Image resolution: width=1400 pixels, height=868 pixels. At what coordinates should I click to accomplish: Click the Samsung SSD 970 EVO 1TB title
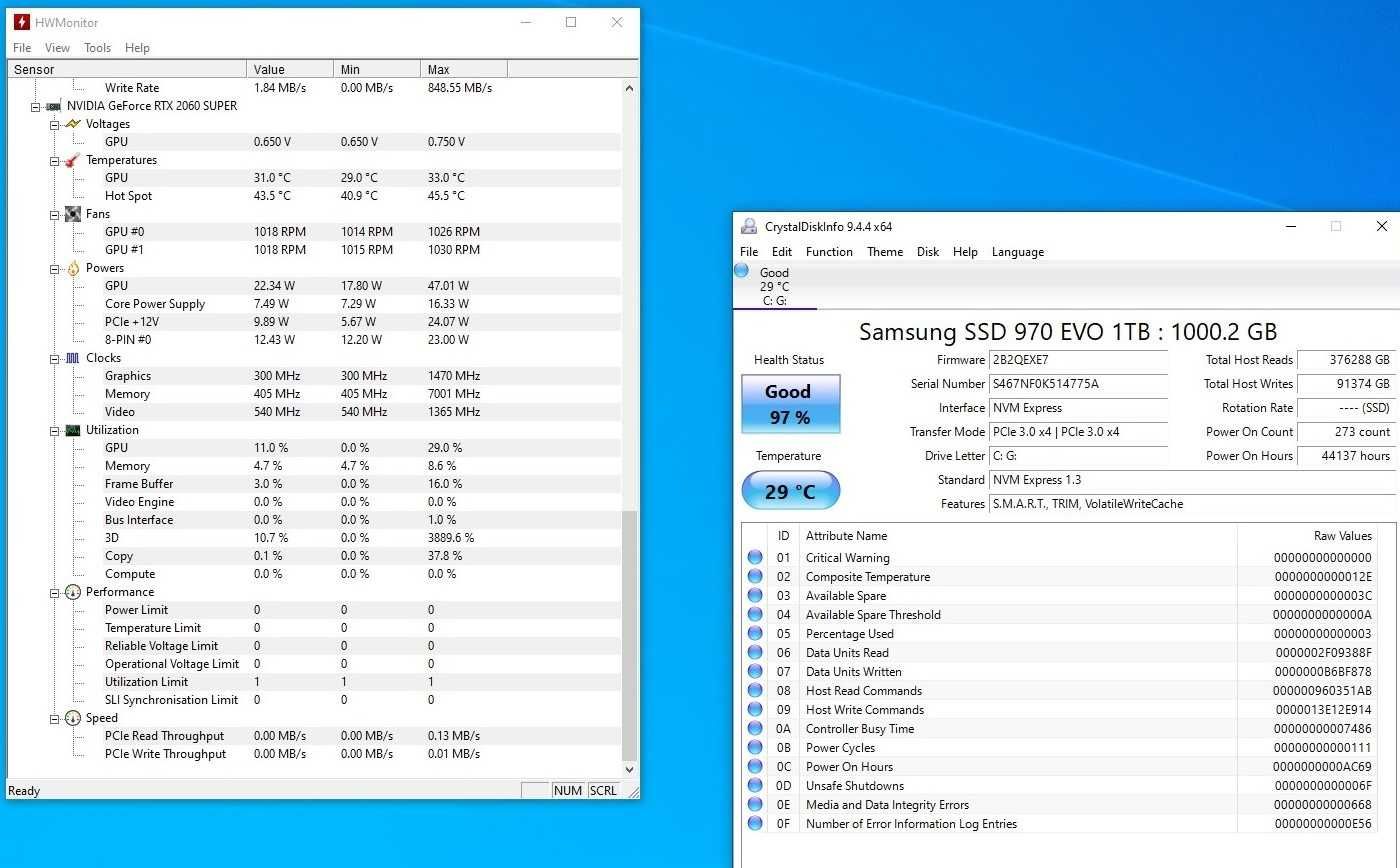(x=1067, y=332)
